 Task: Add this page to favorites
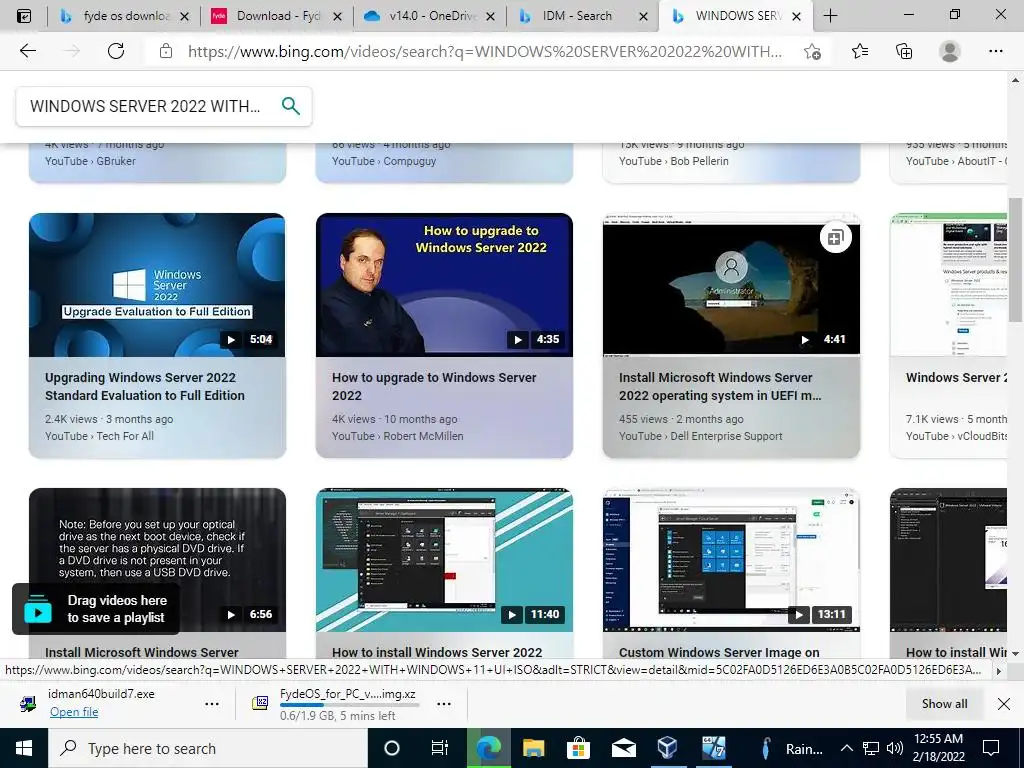coord(812,52)
